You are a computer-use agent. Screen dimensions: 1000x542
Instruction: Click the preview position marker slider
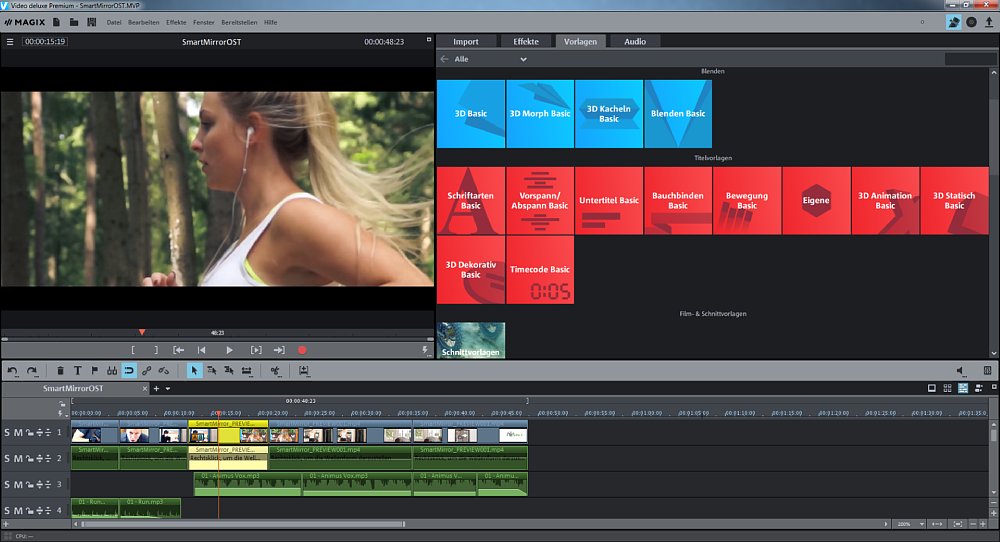pos(142,332)
